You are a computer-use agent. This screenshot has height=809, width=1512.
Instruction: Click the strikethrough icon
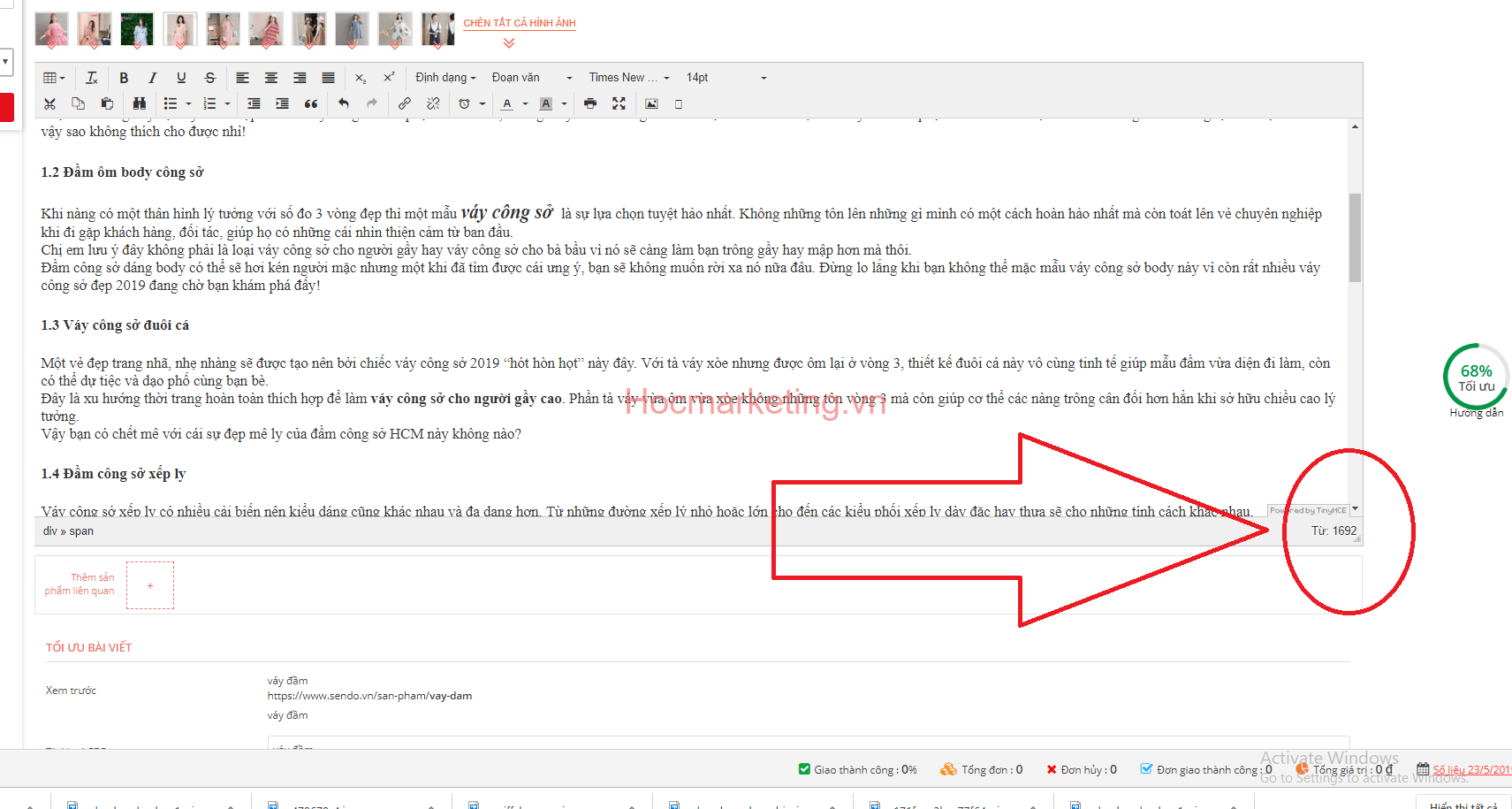209,78
